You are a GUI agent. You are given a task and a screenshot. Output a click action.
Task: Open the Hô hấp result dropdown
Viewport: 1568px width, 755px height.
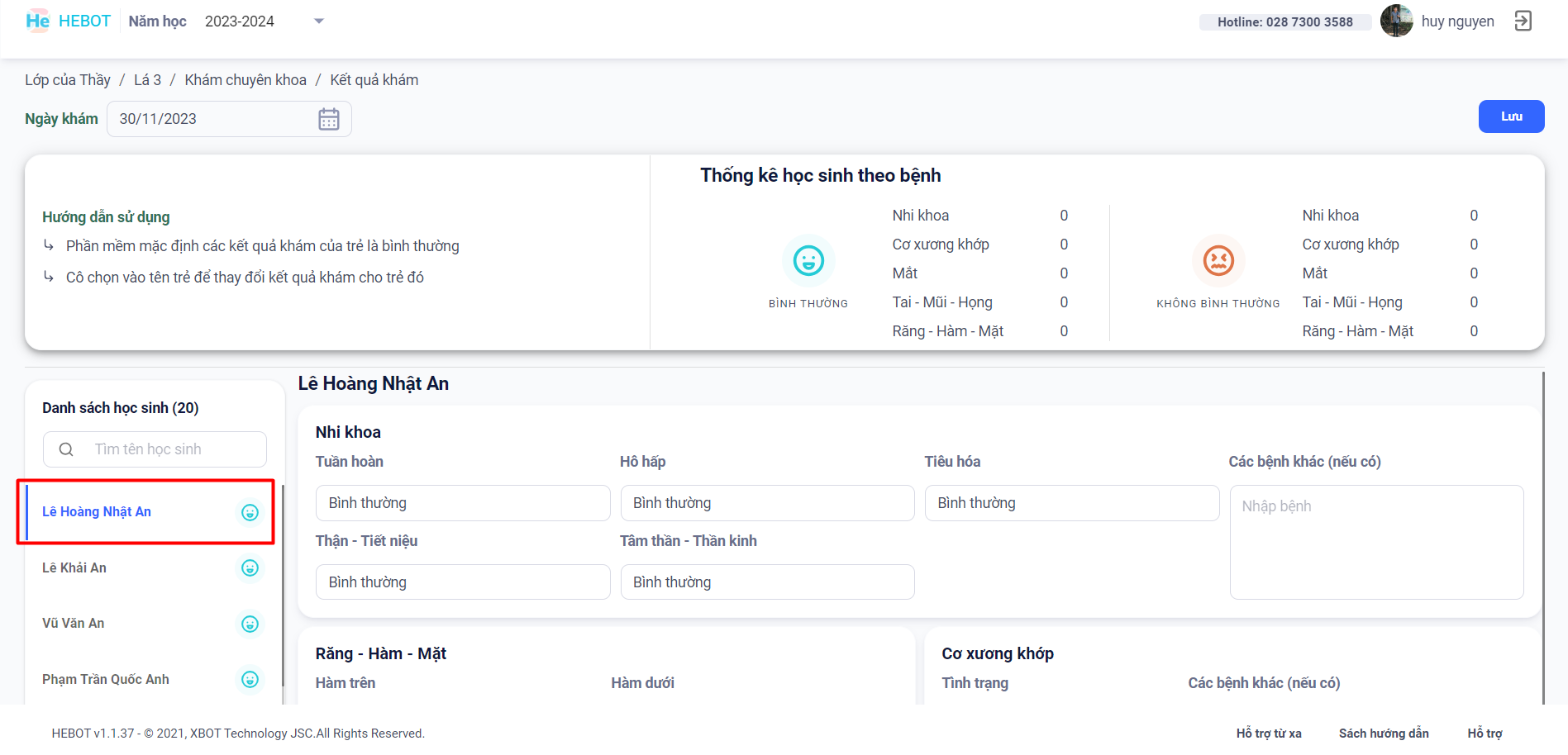click(766, 503)
